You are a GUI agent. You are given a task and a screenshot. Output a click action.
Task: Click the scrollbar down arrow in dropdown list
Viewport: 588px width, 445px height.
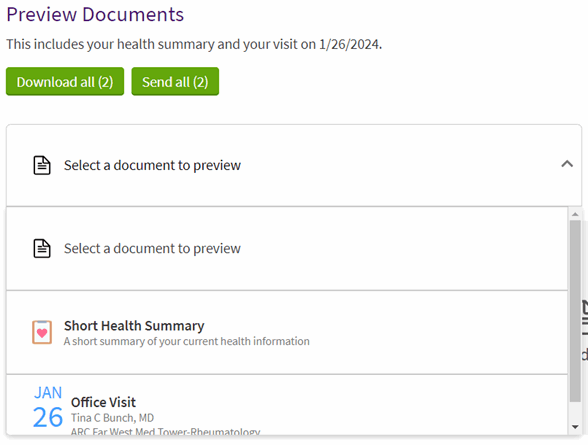[x=575, y=427]
